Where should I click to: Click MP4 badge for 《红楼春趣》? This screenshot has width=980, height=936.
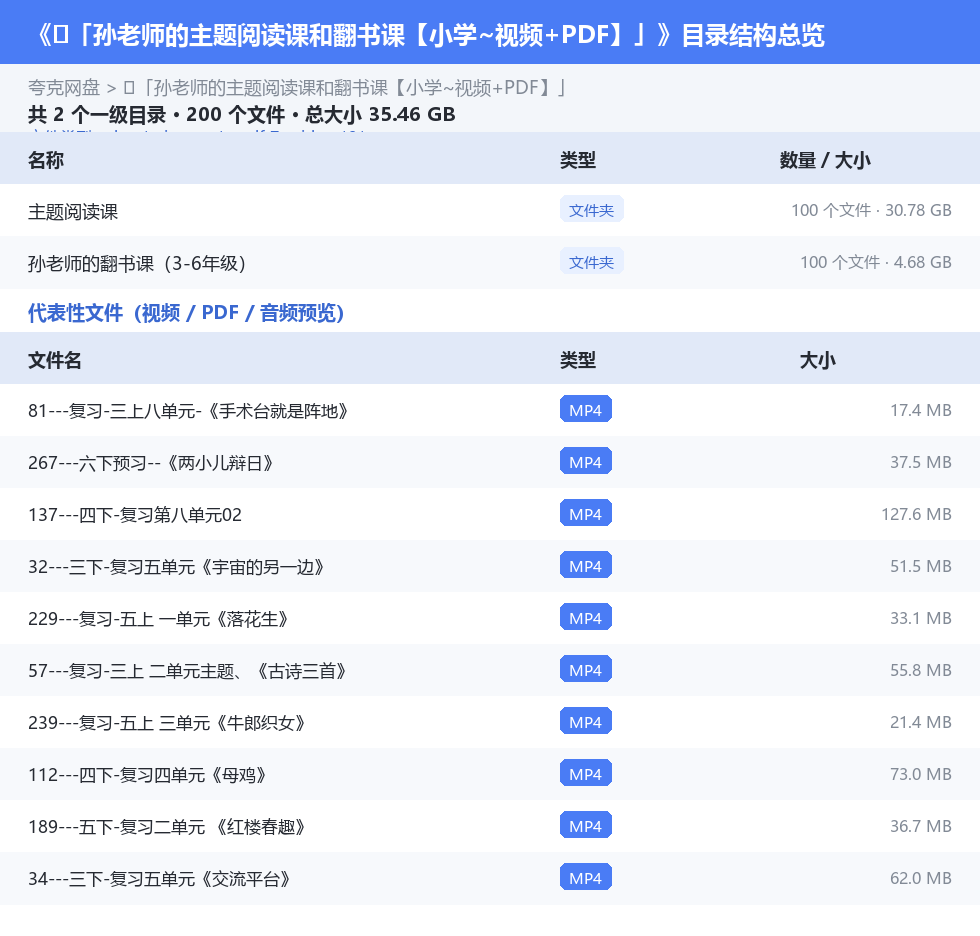586,825
